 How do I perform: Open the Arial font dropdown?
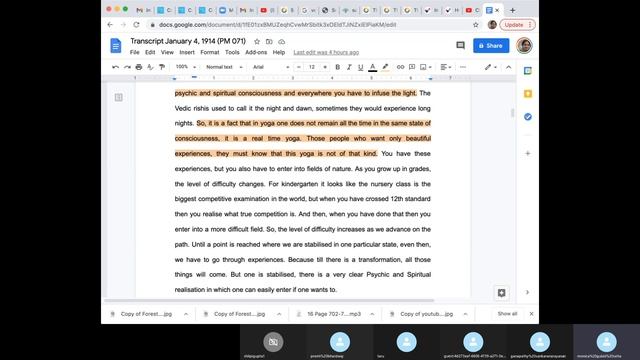click(271, 67)
